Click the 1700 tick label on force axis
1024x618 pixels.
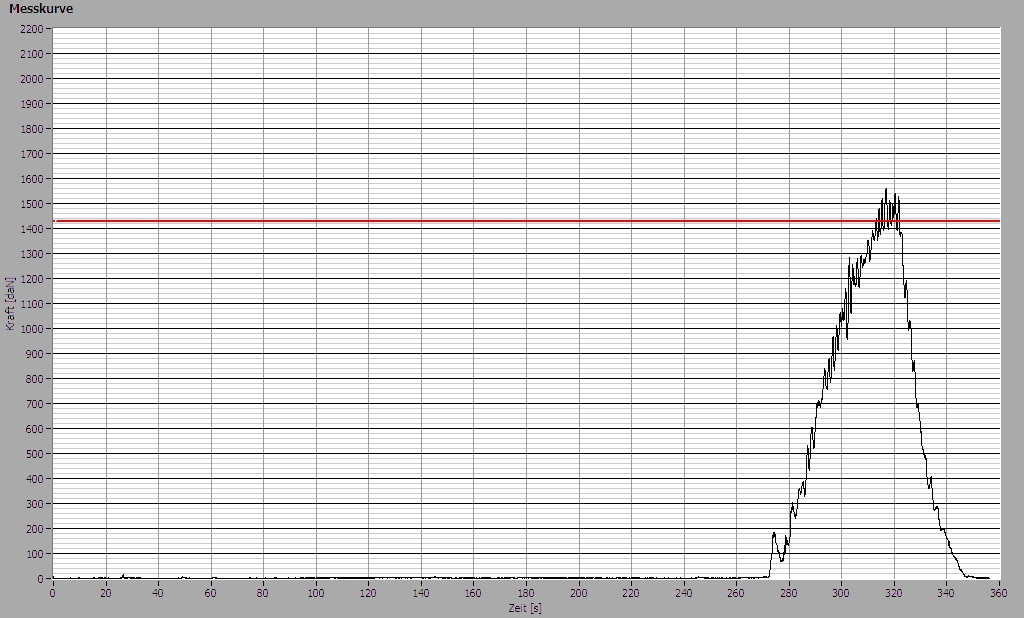click(x=31, y=154)
